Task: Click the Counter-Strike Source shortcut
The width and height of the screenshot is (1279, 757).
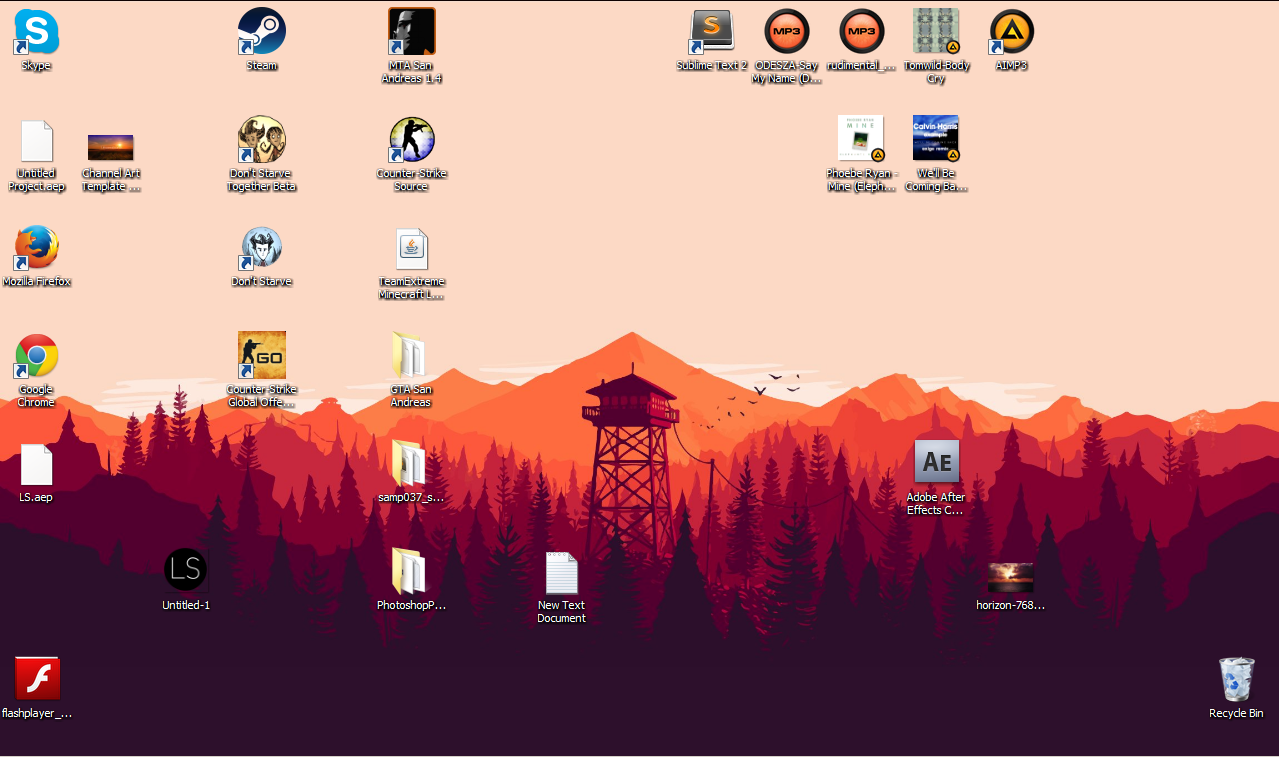Action: pyautogui.click(x=412, y=140)
